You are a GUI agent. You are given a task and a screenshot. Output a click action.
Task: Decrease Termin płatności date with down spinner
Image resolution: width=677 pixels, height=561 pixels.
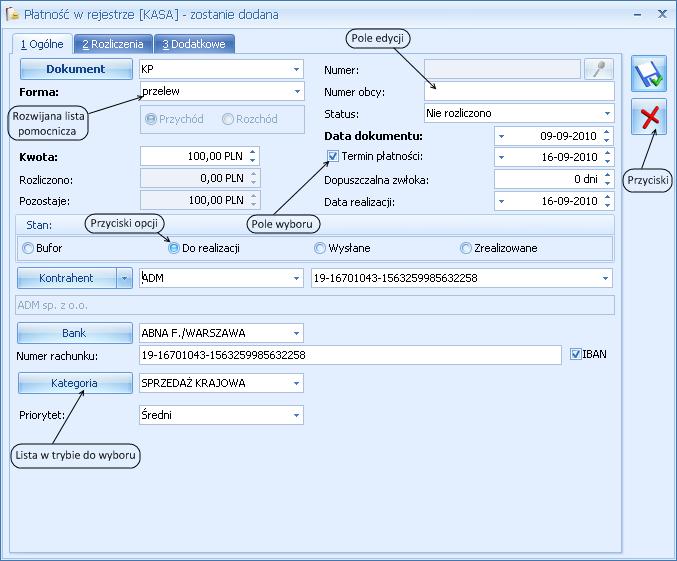607,161
